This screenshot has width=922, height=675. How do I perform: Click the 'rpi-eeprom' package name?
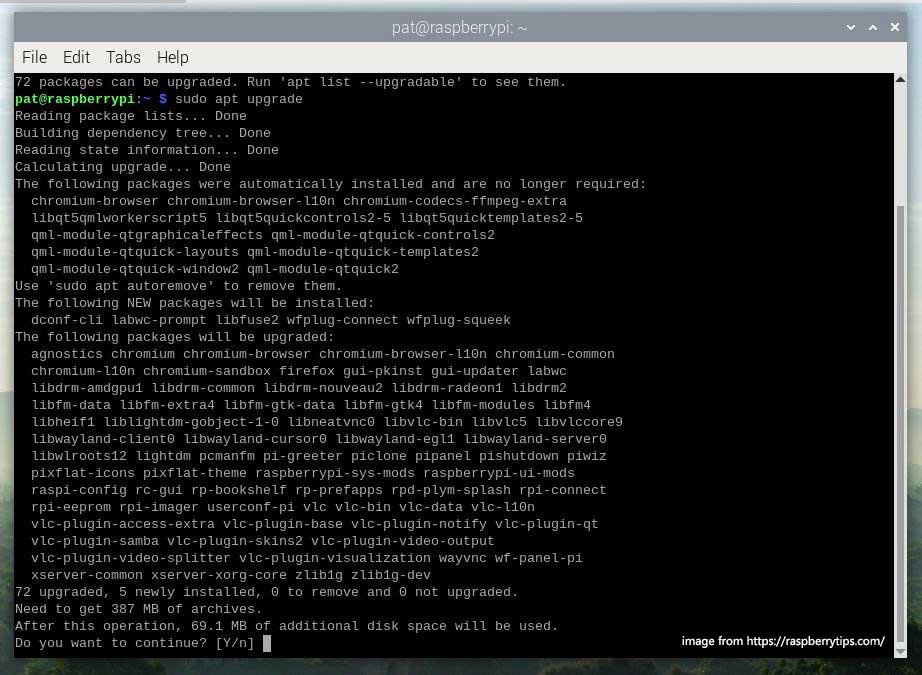(x=71, y=508)
